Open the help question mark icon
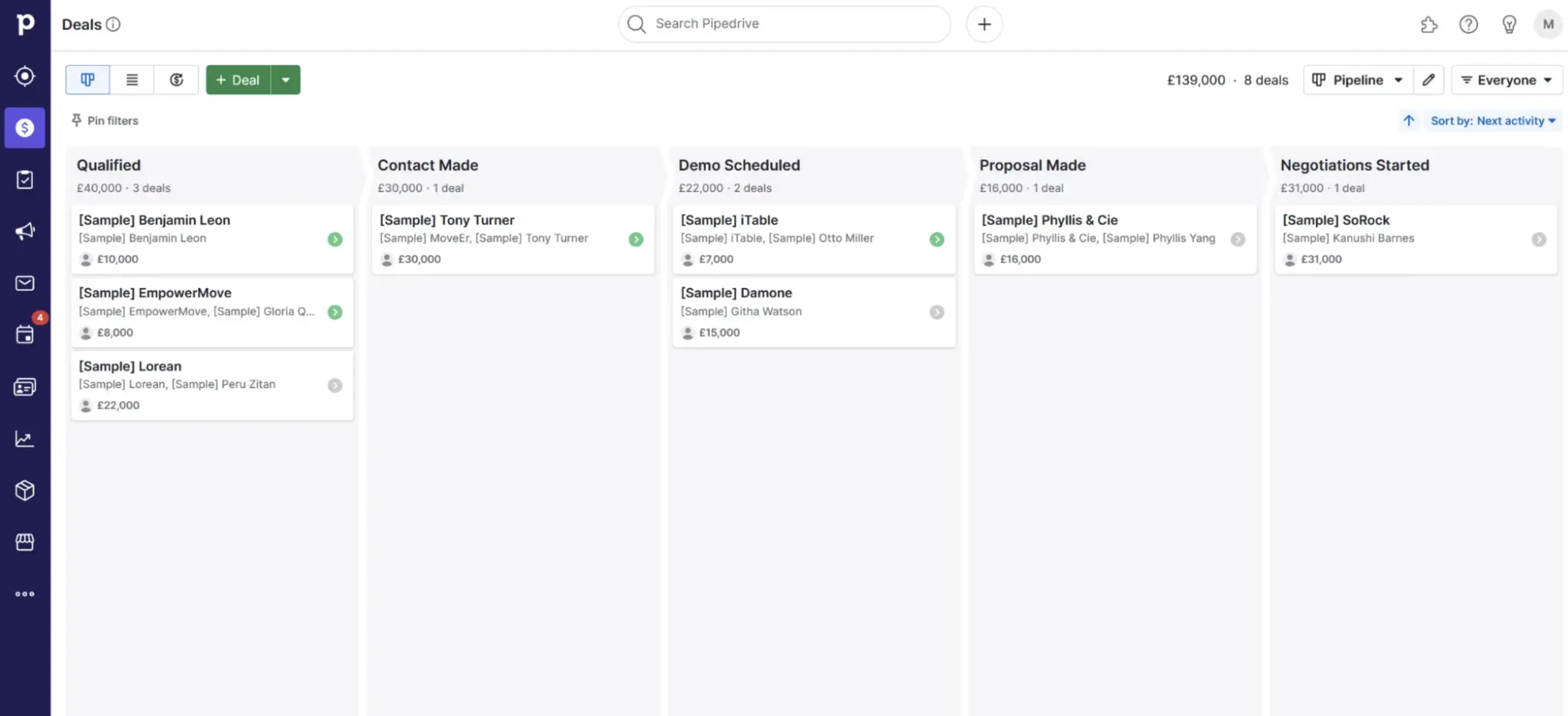1568x716 pixels. tap(1469, 24)
